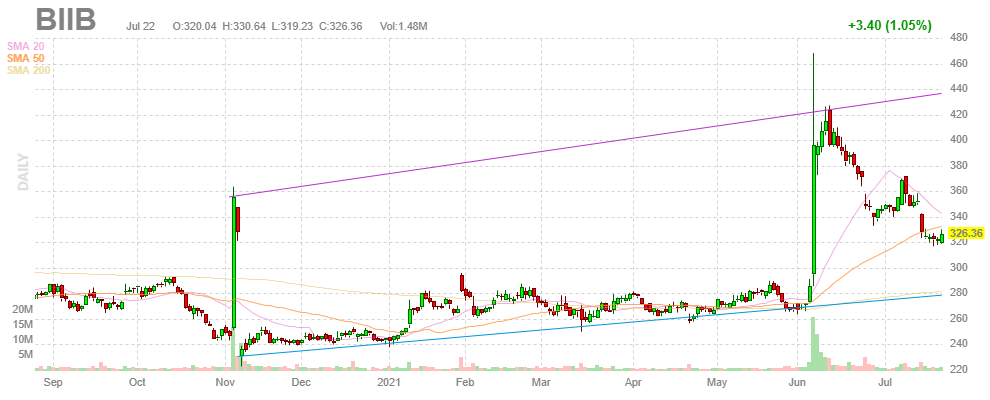Click the 380 price axis label
Image resolution: width=990 pixels, height=400 pixels.
tap(959, 166)
